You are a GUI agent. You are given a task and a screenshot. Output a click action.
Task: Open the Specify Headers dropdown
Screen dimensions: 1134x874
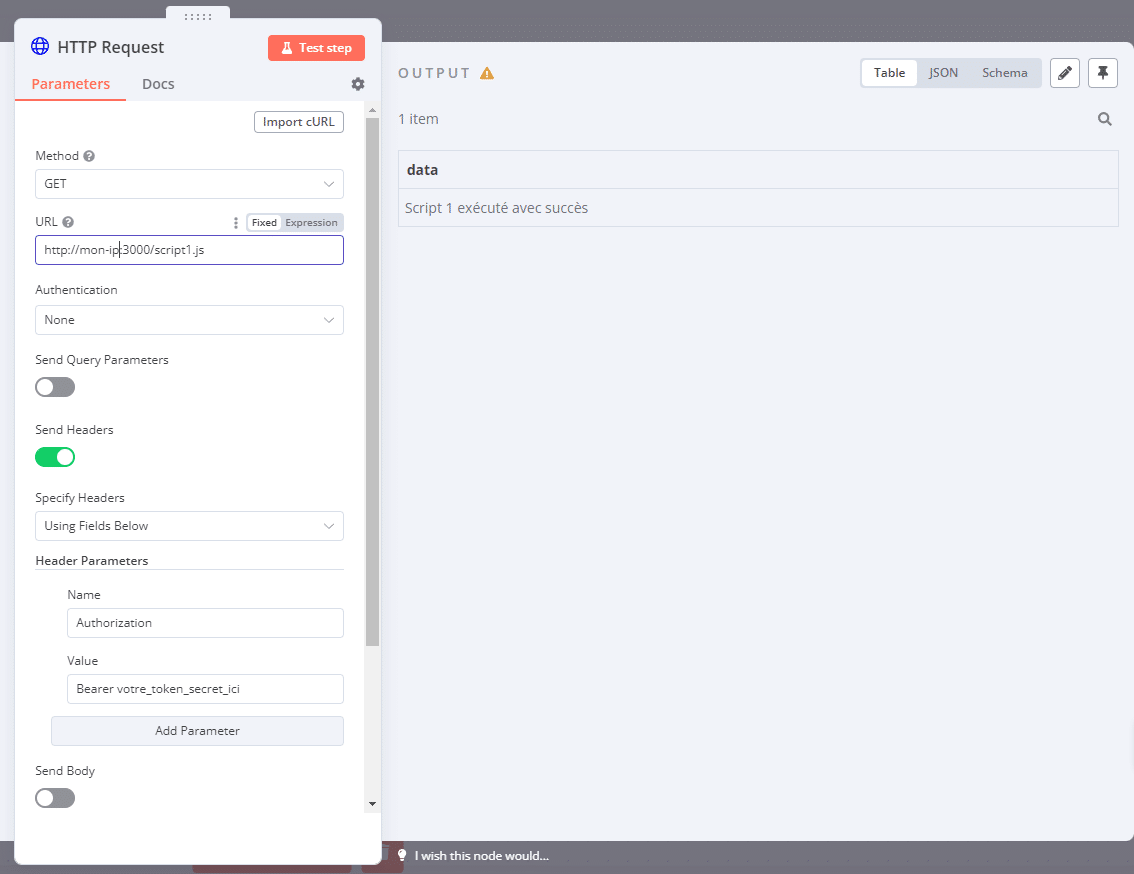[x=189, y=526]
